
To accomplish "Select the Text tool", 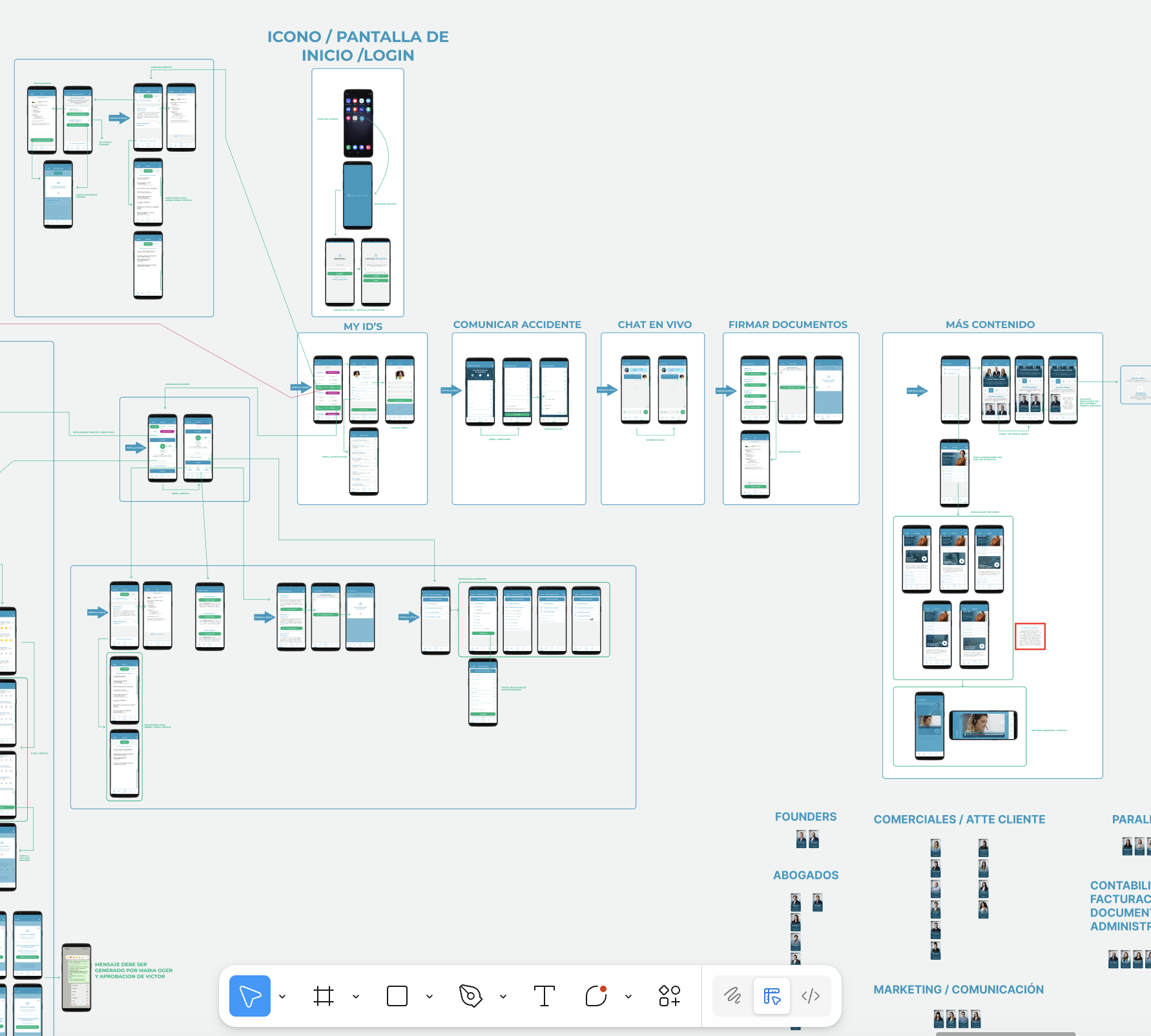I will tap(544, 996).
